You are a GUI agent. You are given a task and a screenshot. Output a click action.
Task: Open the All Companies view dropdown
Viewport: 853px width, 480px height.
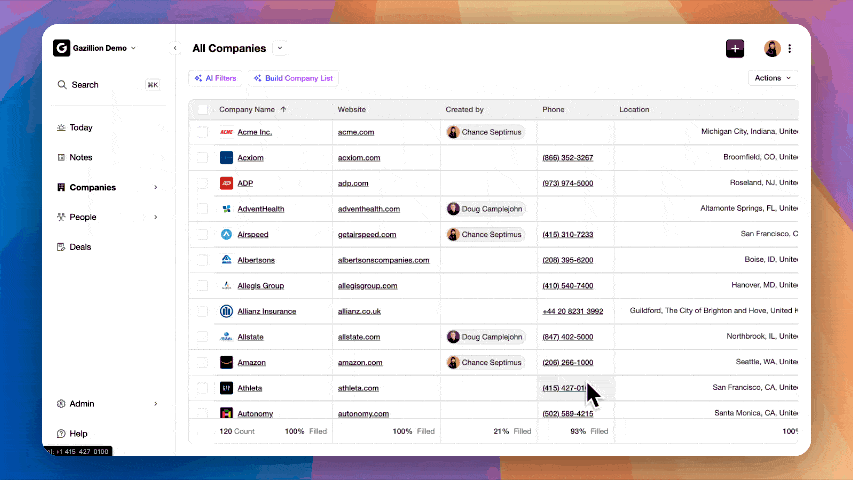click(x=280, y=48)
